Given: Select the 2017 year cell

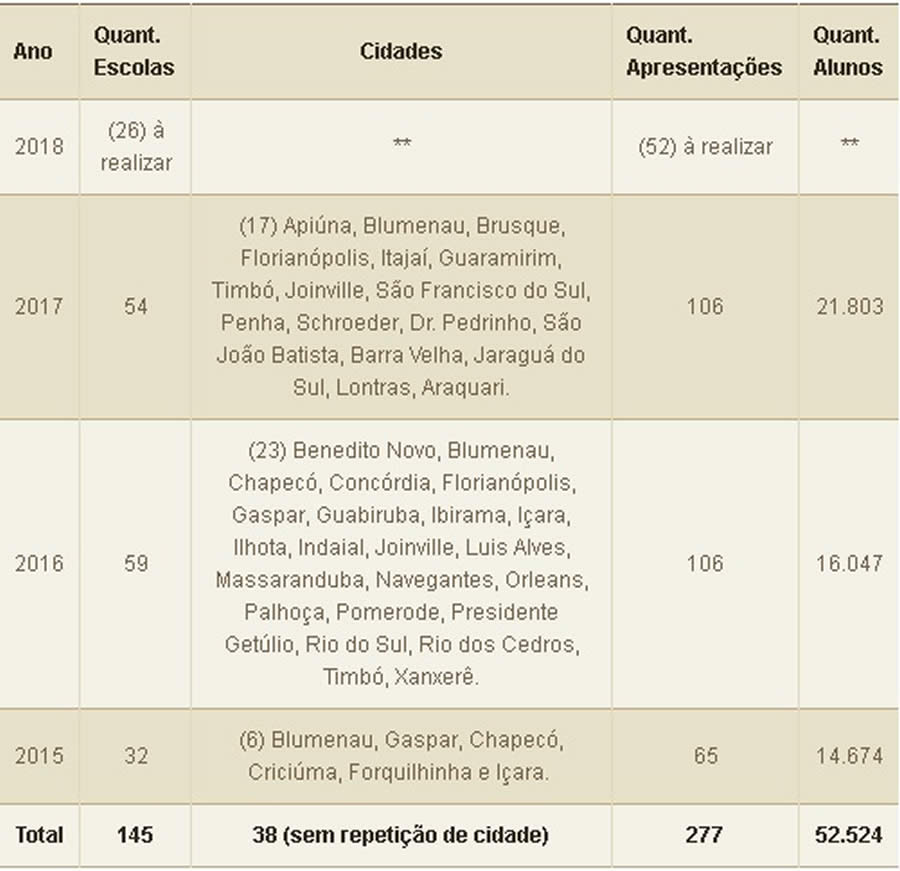Looking at the screenshot, I should pyautogui.click(x=39, y=306).
